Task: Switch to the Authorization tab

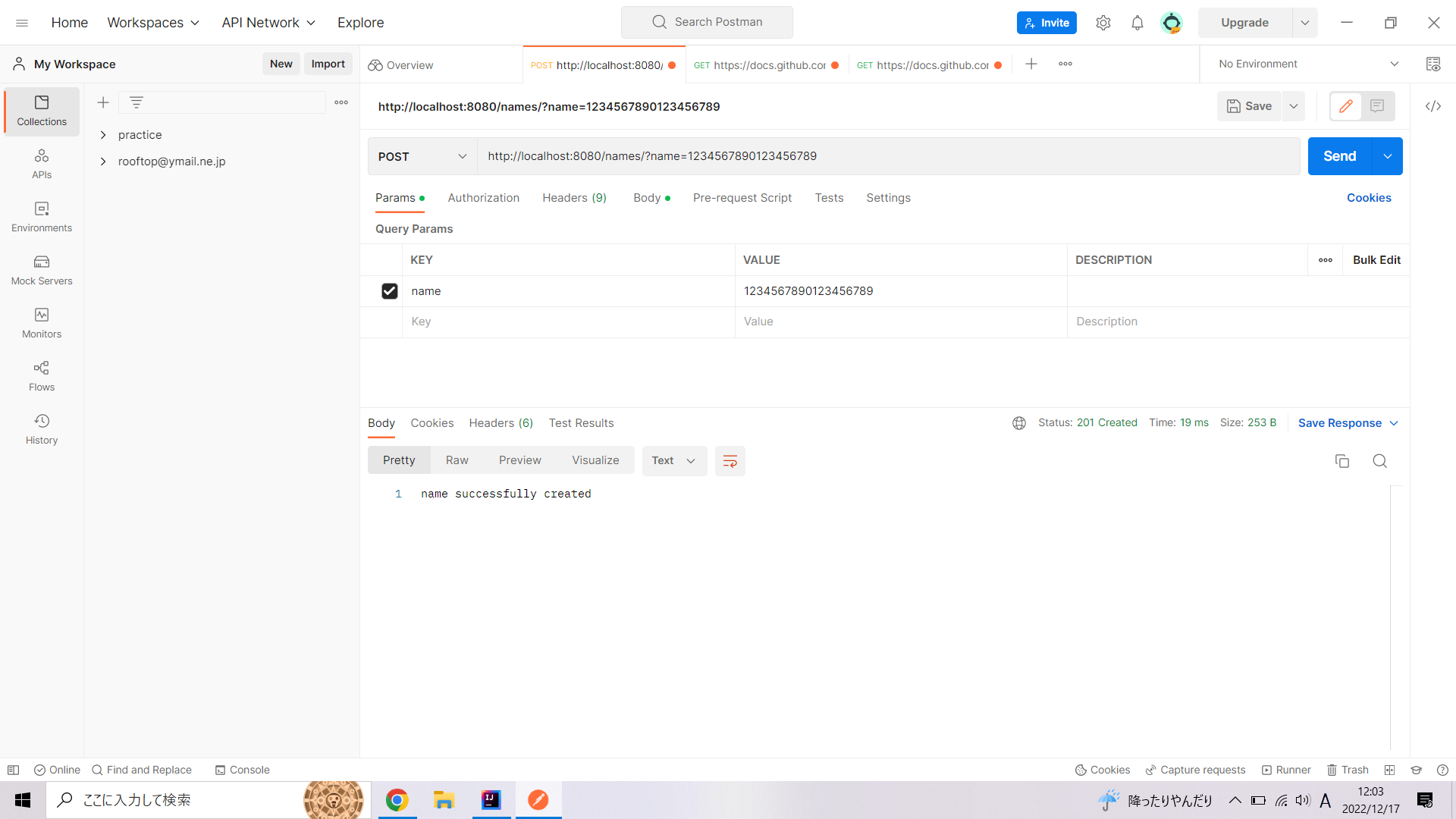Action: 483,198
